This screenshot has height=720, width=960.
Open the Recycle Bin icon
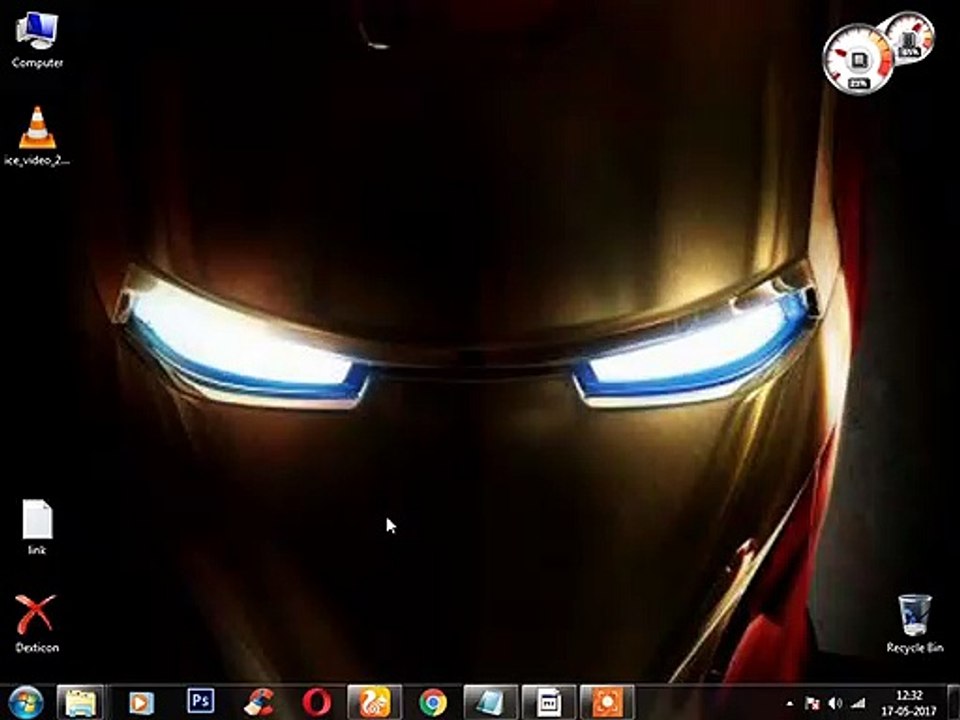coord(915,623)
